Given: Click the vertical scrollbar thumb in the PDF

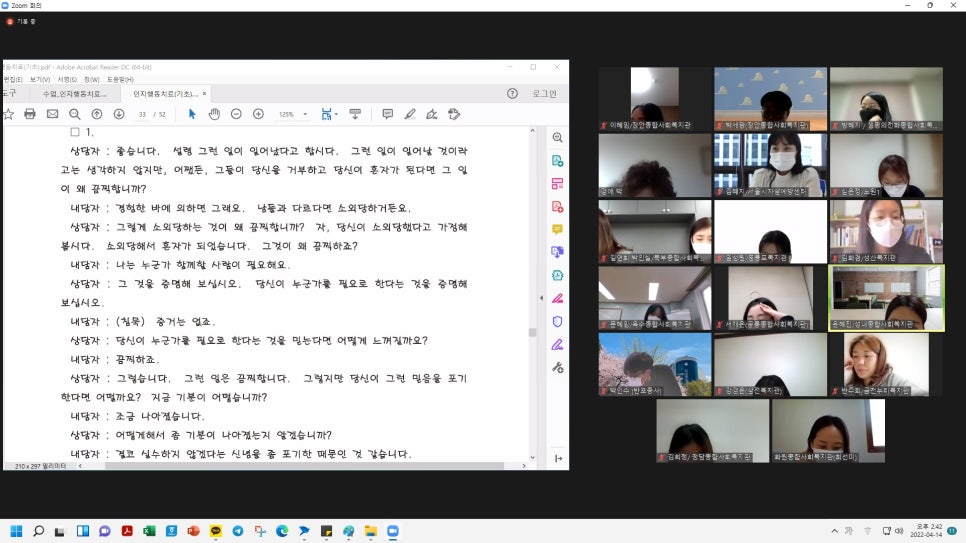Looking at the screenshot, I should tap(532, 332).
